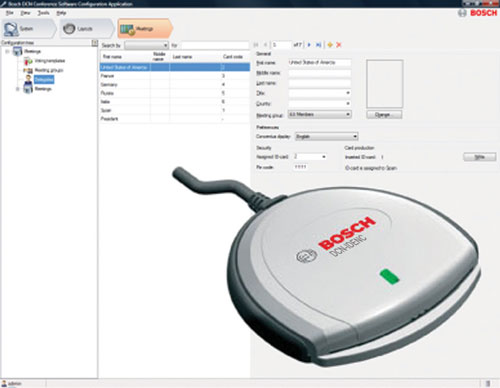500x388 pixels.
Task: Sort by Card code column
Action: tap(235, 56)
